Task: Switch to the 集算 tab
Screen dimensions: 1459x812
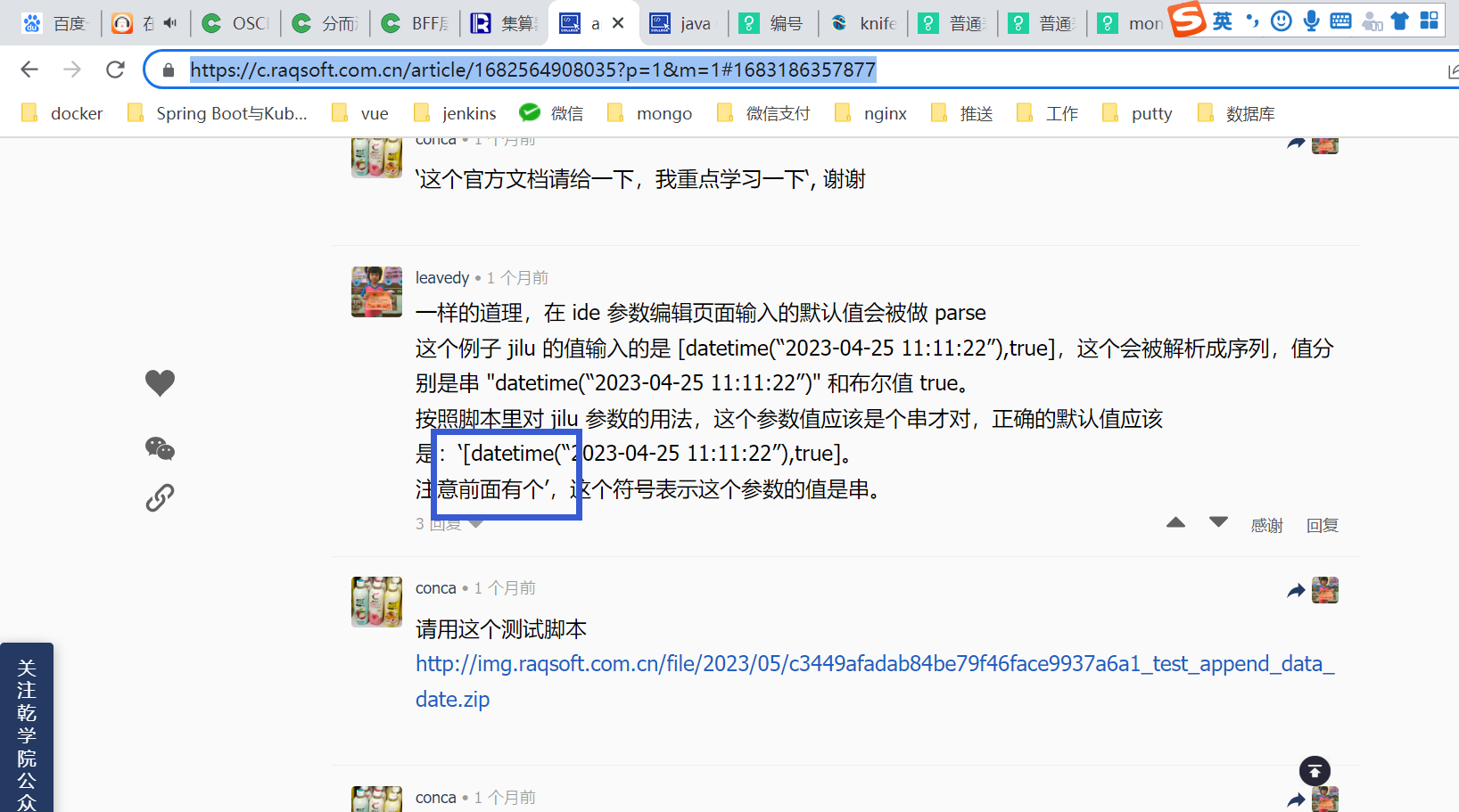Action: [x=505, y=23]
